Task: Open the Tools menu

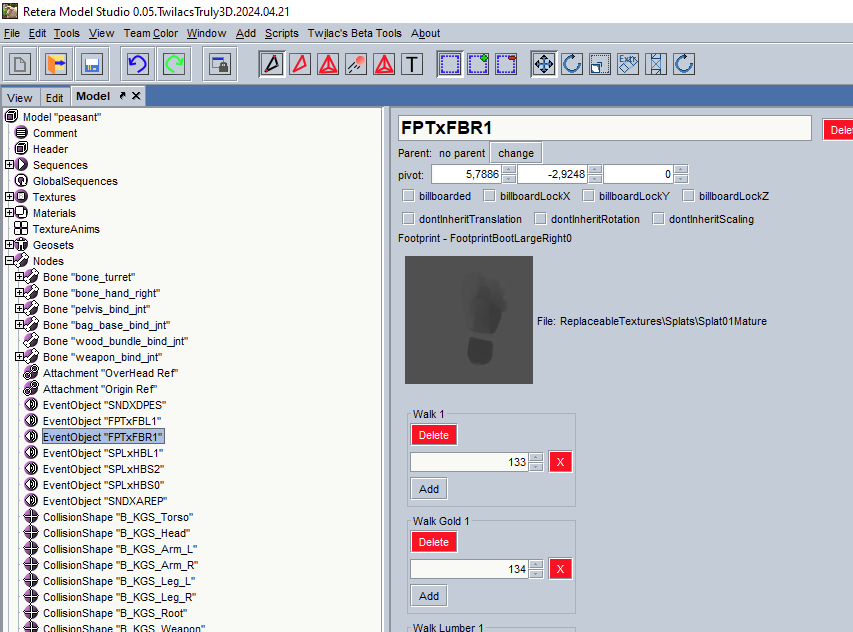Action: coord(66,33)
